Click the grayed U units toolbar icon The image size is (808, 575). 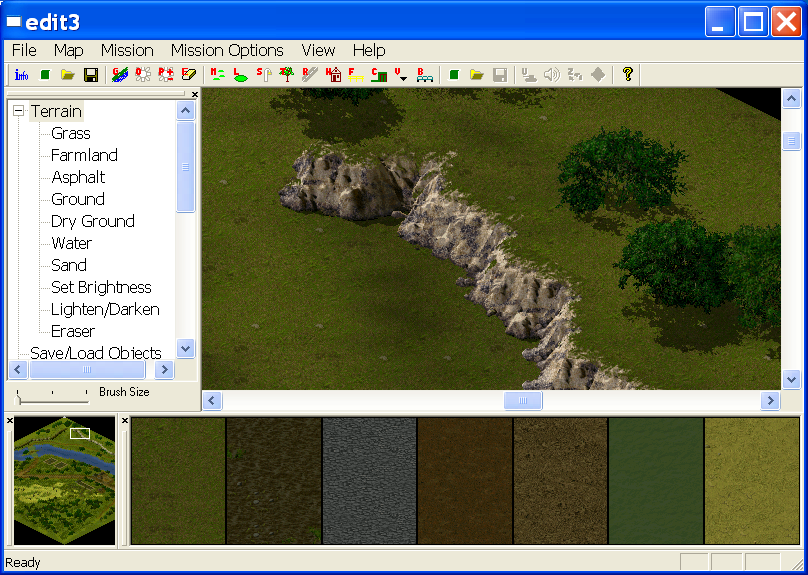[x=529, y=75]
